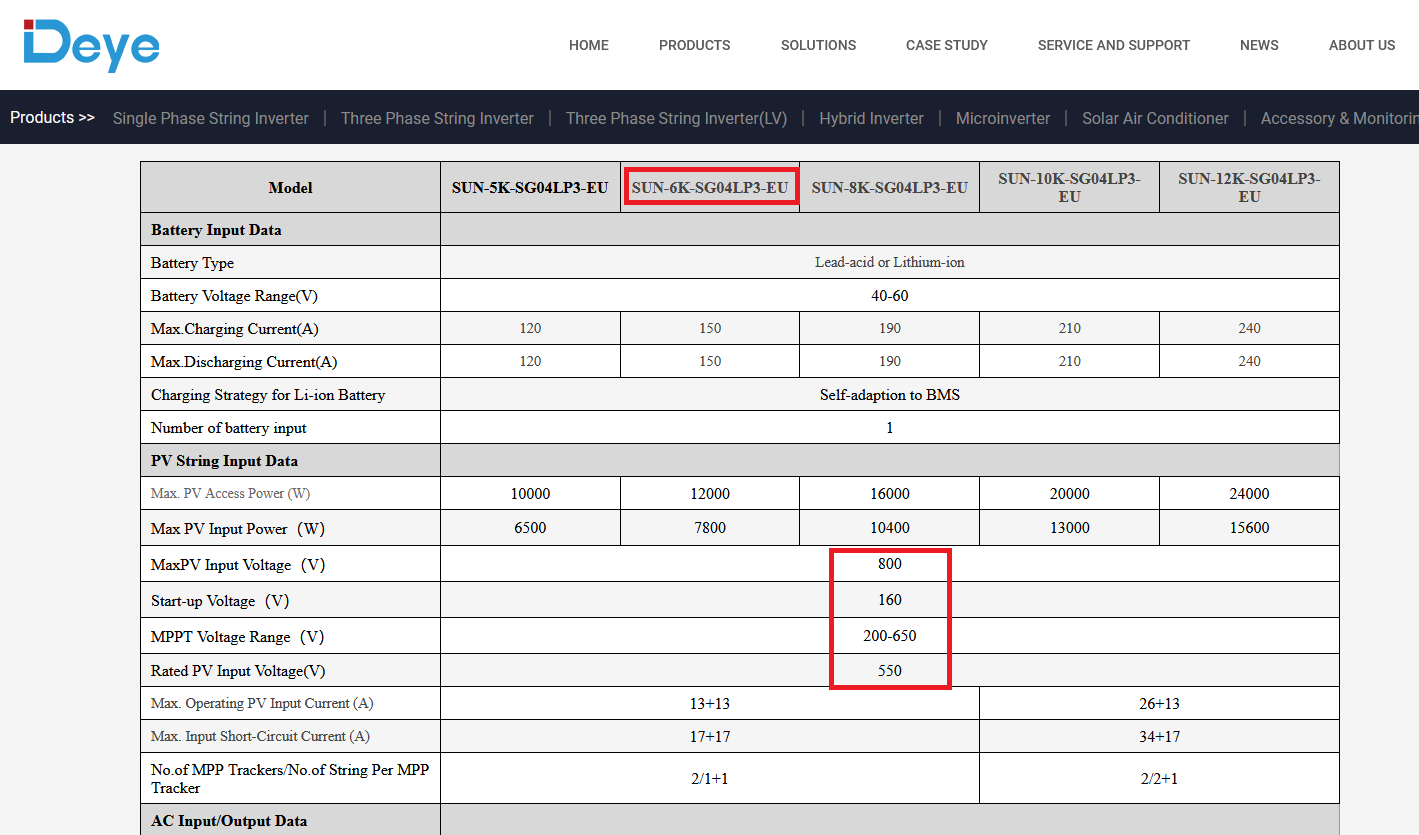
Task: Click the 26+13 input current value
Action: (x=1159, y=704)
